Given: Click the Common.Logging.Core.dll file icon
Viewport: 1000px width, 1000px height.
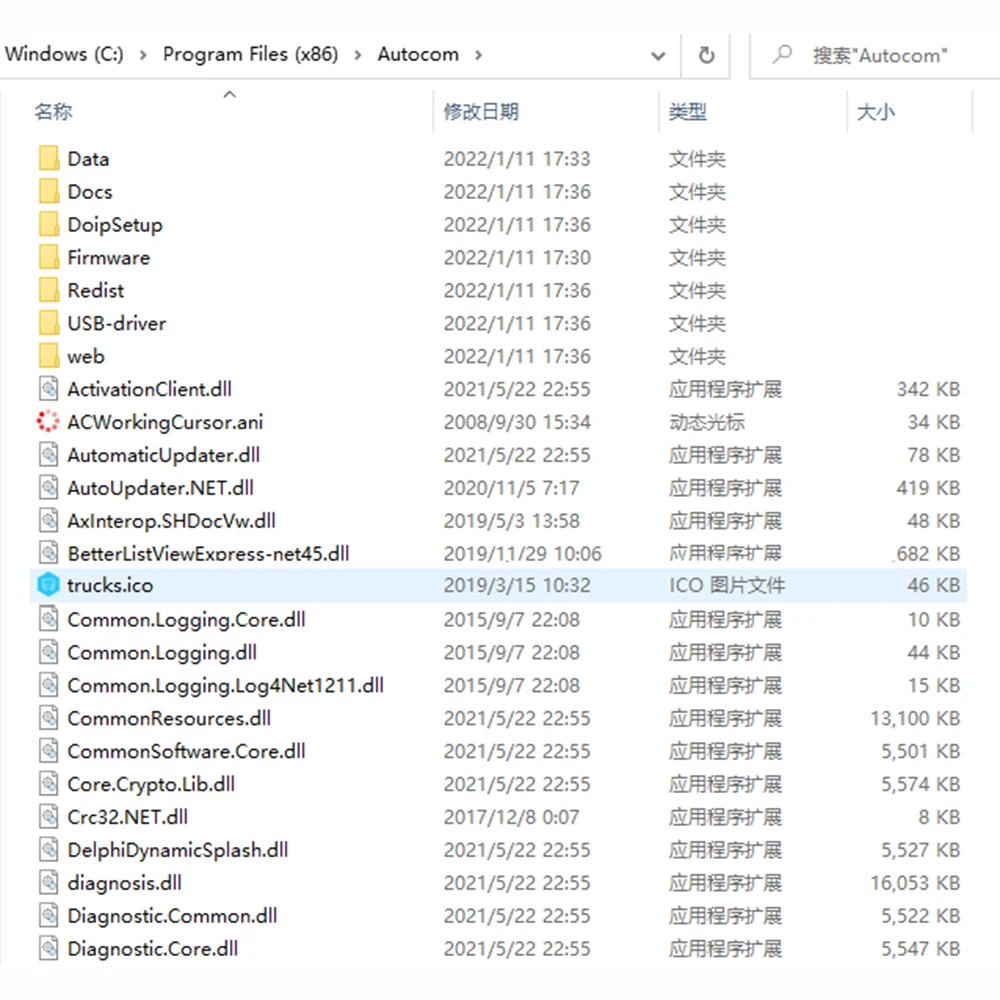Looking at the screenshot, I should pos(48,619).
